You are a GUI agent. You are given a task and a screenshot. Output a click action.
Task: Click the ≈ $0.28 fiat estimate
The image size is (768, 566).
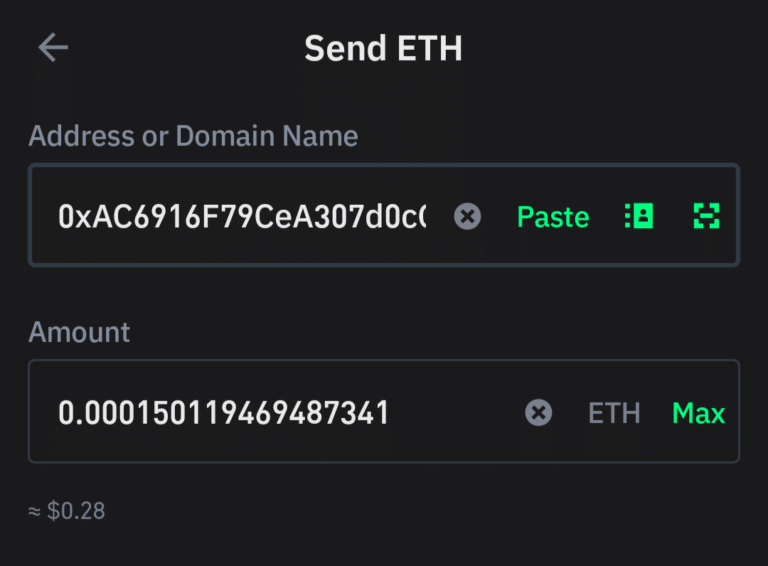(67, 511)
